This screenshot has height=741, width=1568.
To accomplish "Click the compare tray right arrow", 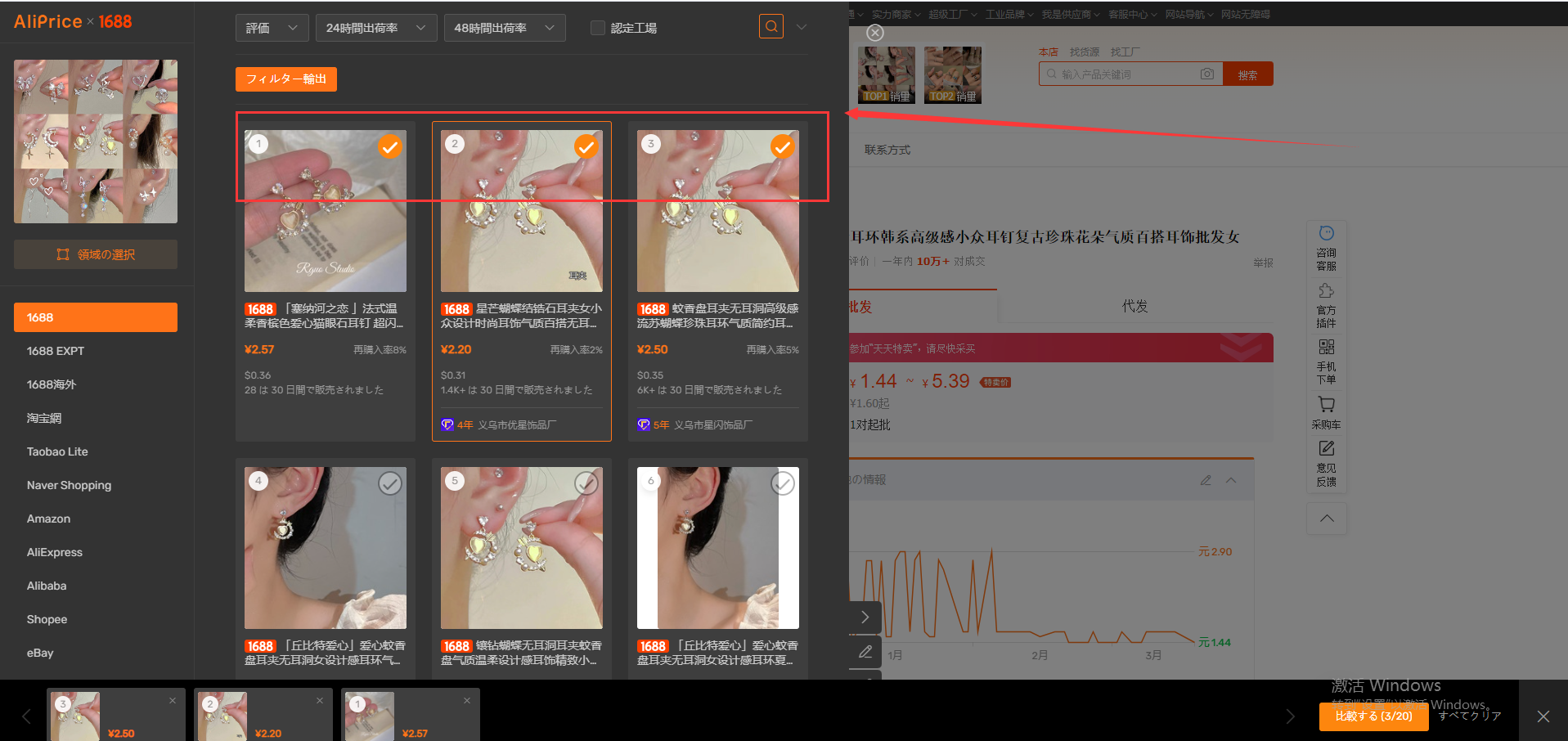I will point(1291,716).
